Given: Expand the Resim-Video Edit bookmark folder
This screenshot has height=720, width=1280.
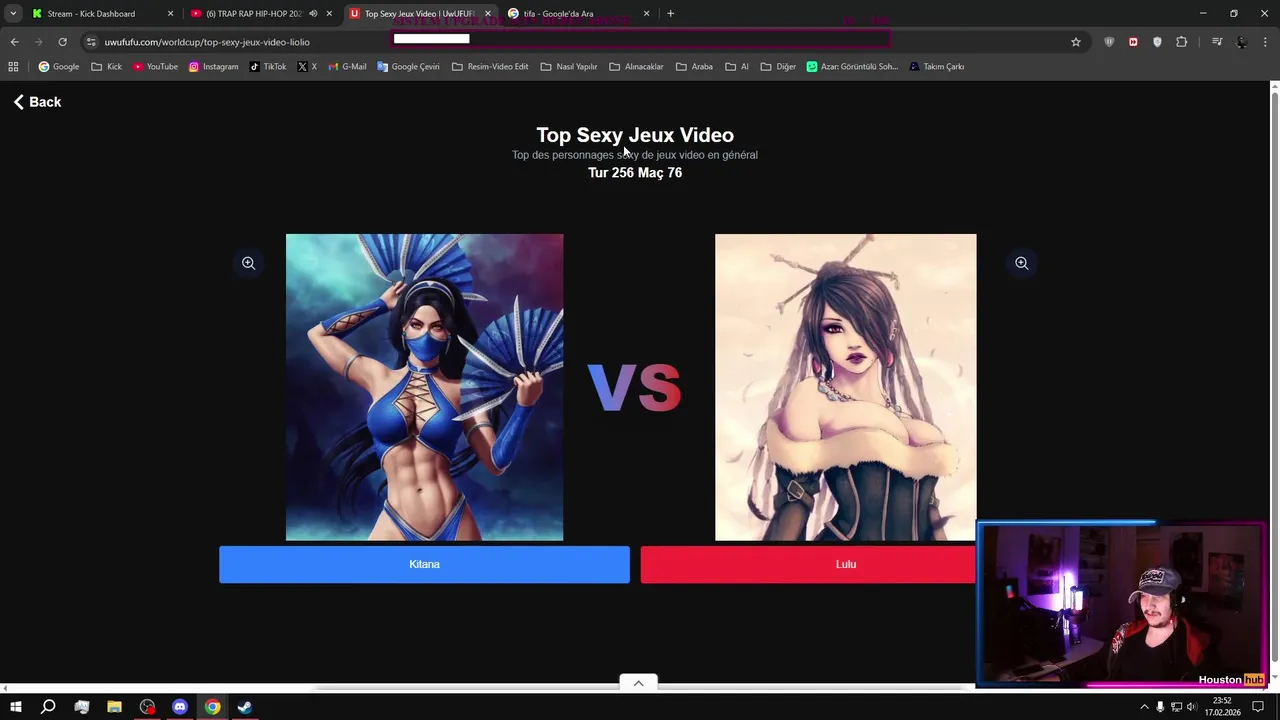Looking at the screenshot, I should tap(490, 67).
